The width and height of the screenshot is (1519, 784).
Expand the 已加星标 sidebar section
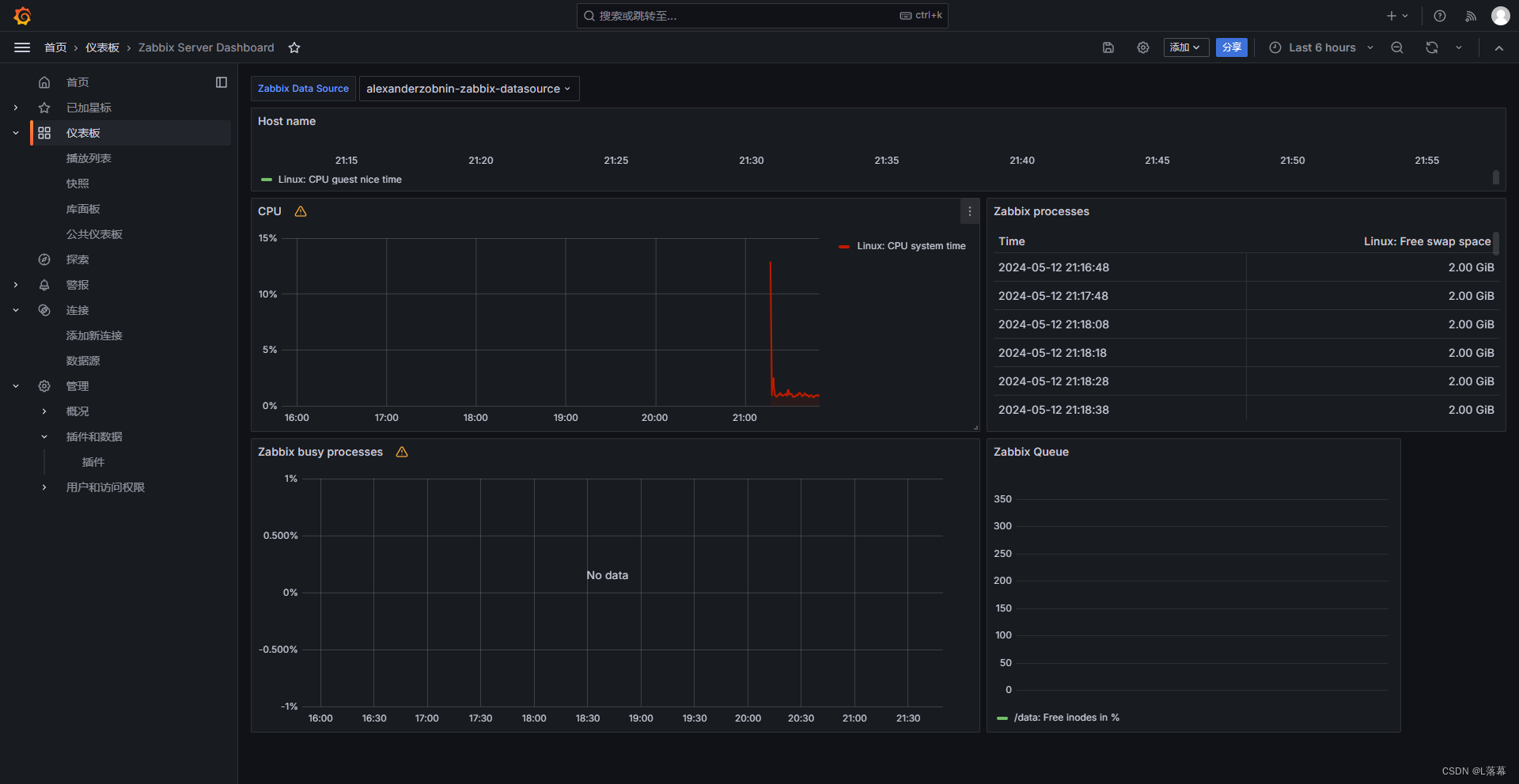pyautogui.click(x=16, y=108)
